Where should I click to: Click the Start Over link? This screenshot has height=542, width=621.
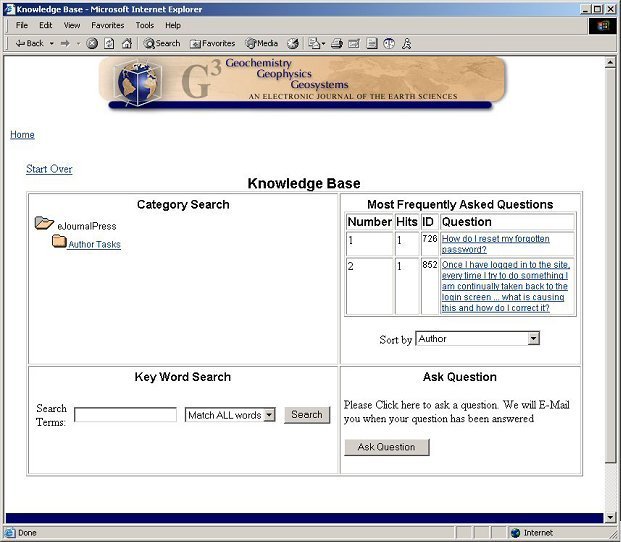click(x=49, y=169)
